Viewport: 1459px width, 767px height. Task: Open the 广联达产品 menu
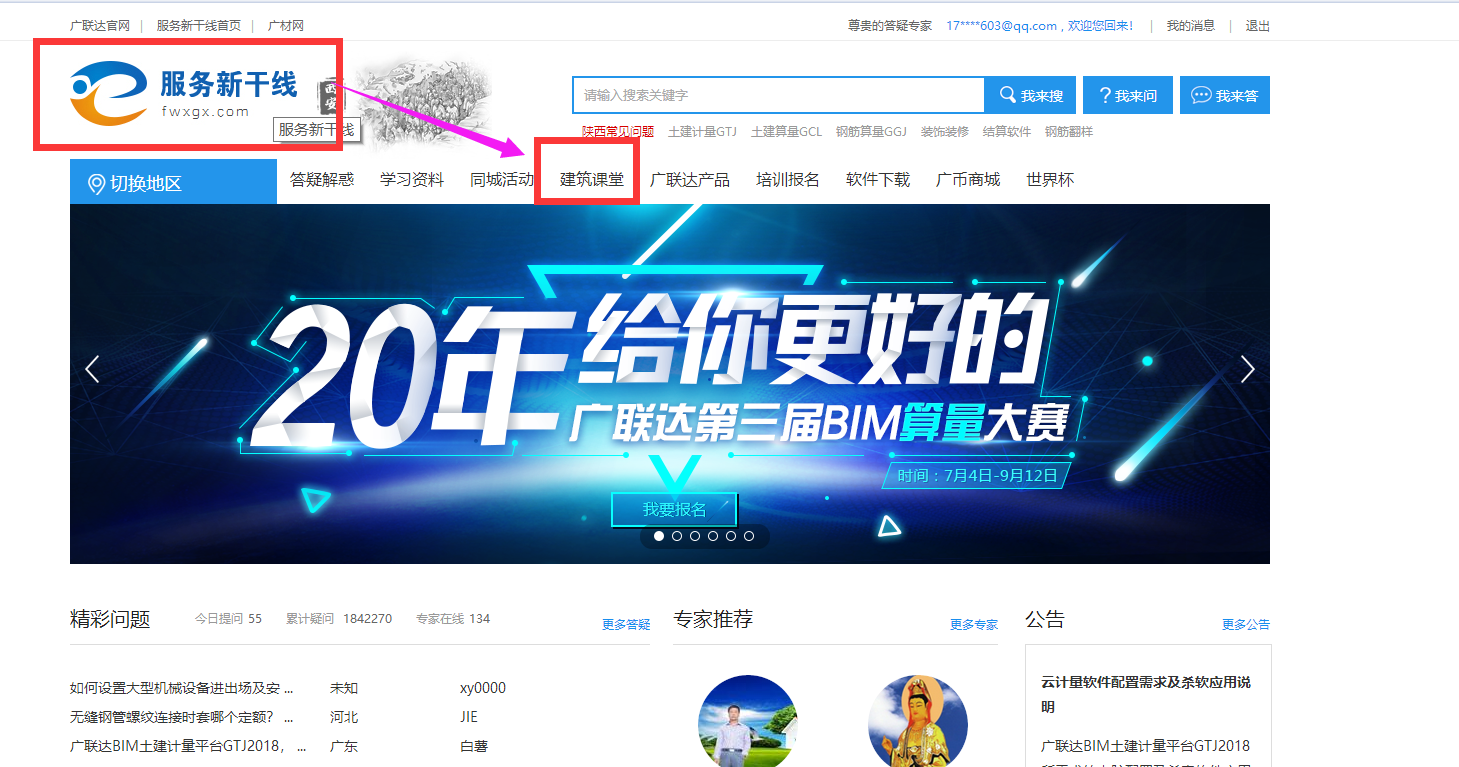(x=690, y=180)
